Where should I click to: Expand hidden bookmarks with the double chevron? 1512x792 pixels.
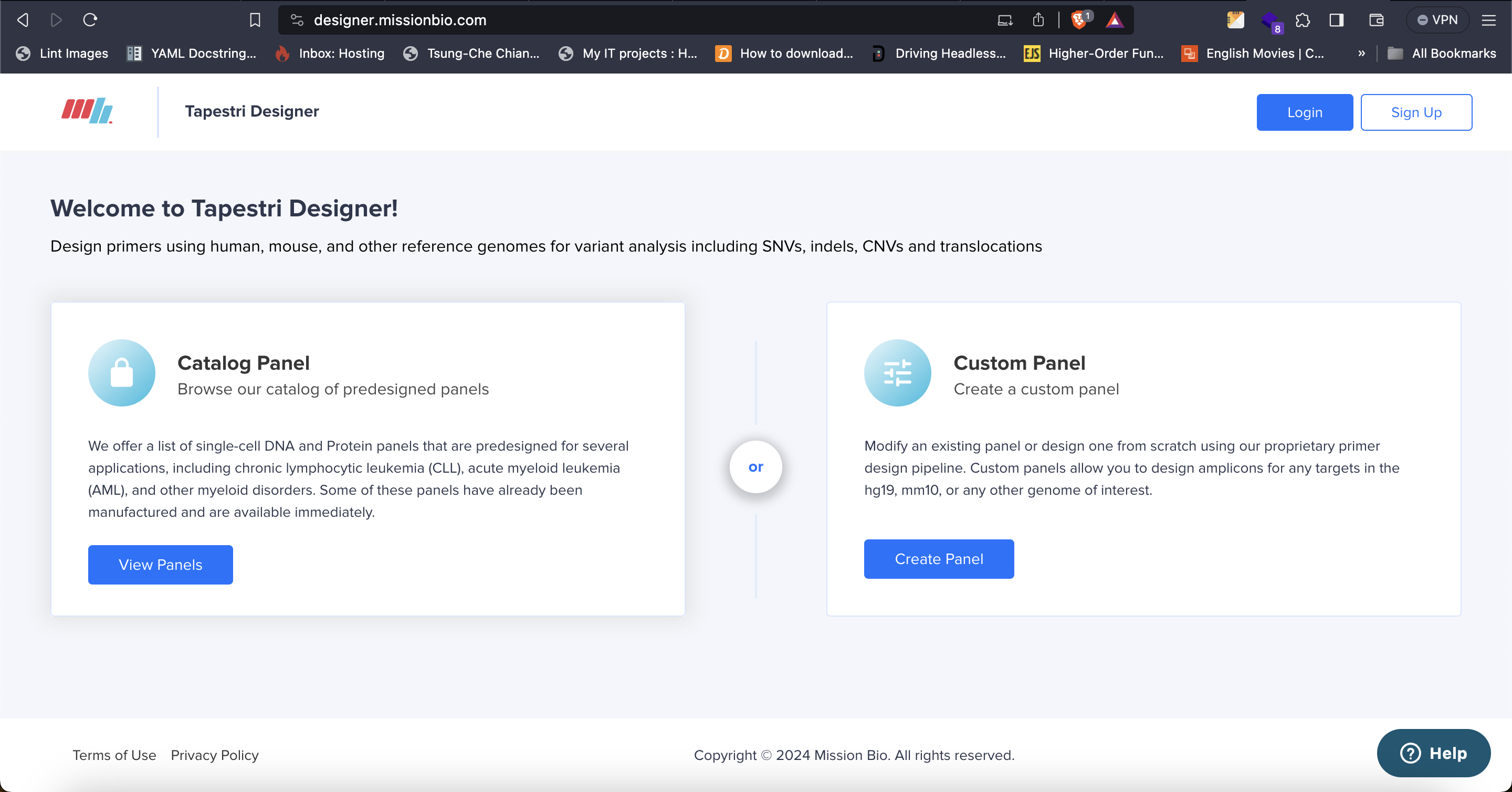[1361, 54]
